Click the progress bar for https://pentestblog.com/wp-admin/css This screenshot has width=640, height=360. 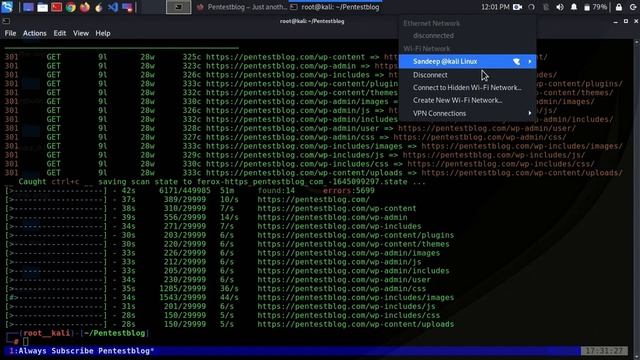[56, 289]
